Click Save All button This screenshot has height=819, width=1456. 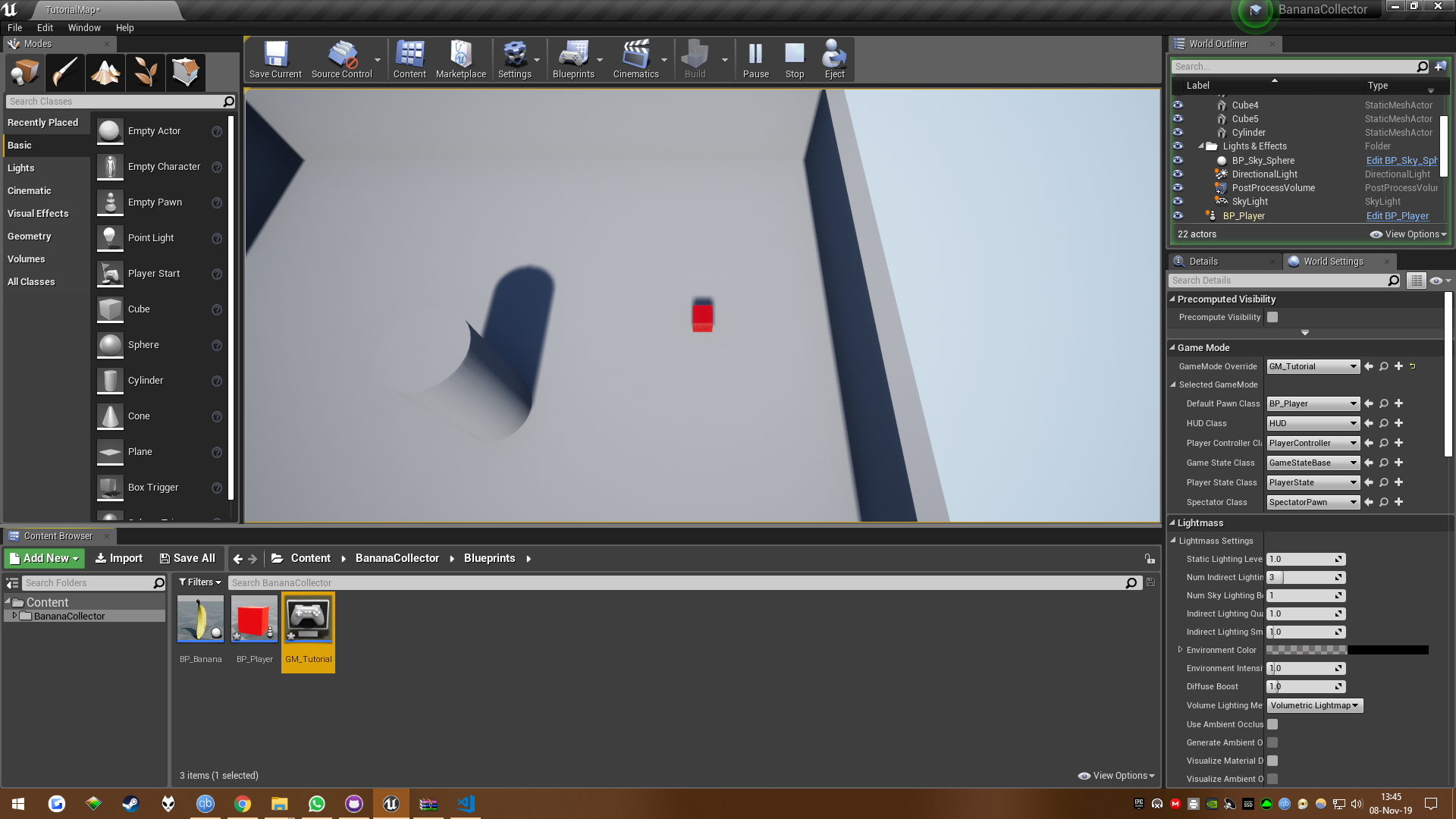click(187, 558)
